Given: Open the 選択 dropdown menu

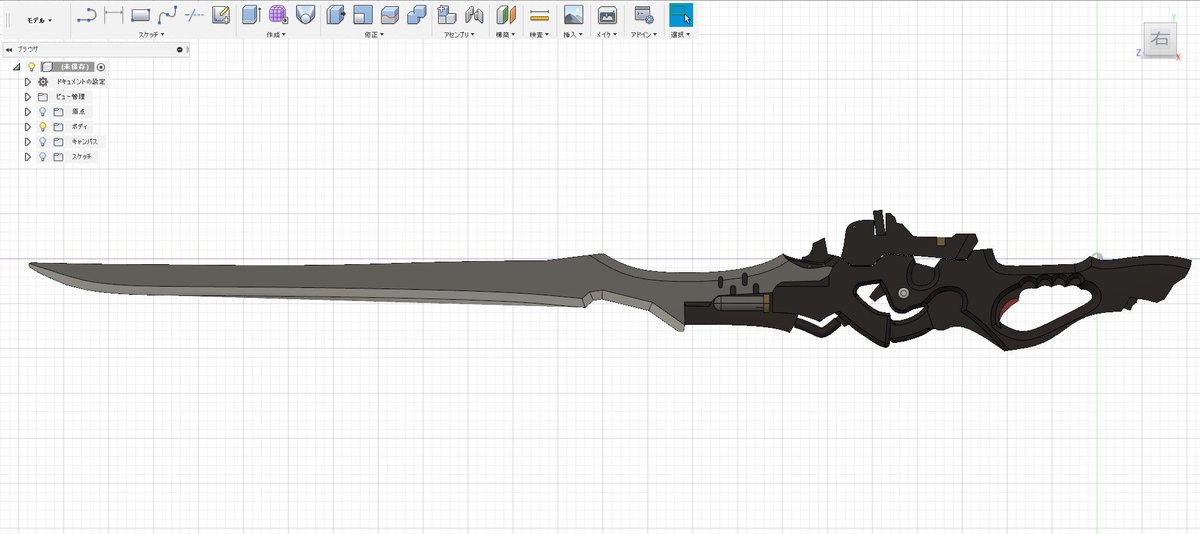Looking at the screenshot, I should tap(681, 34).
